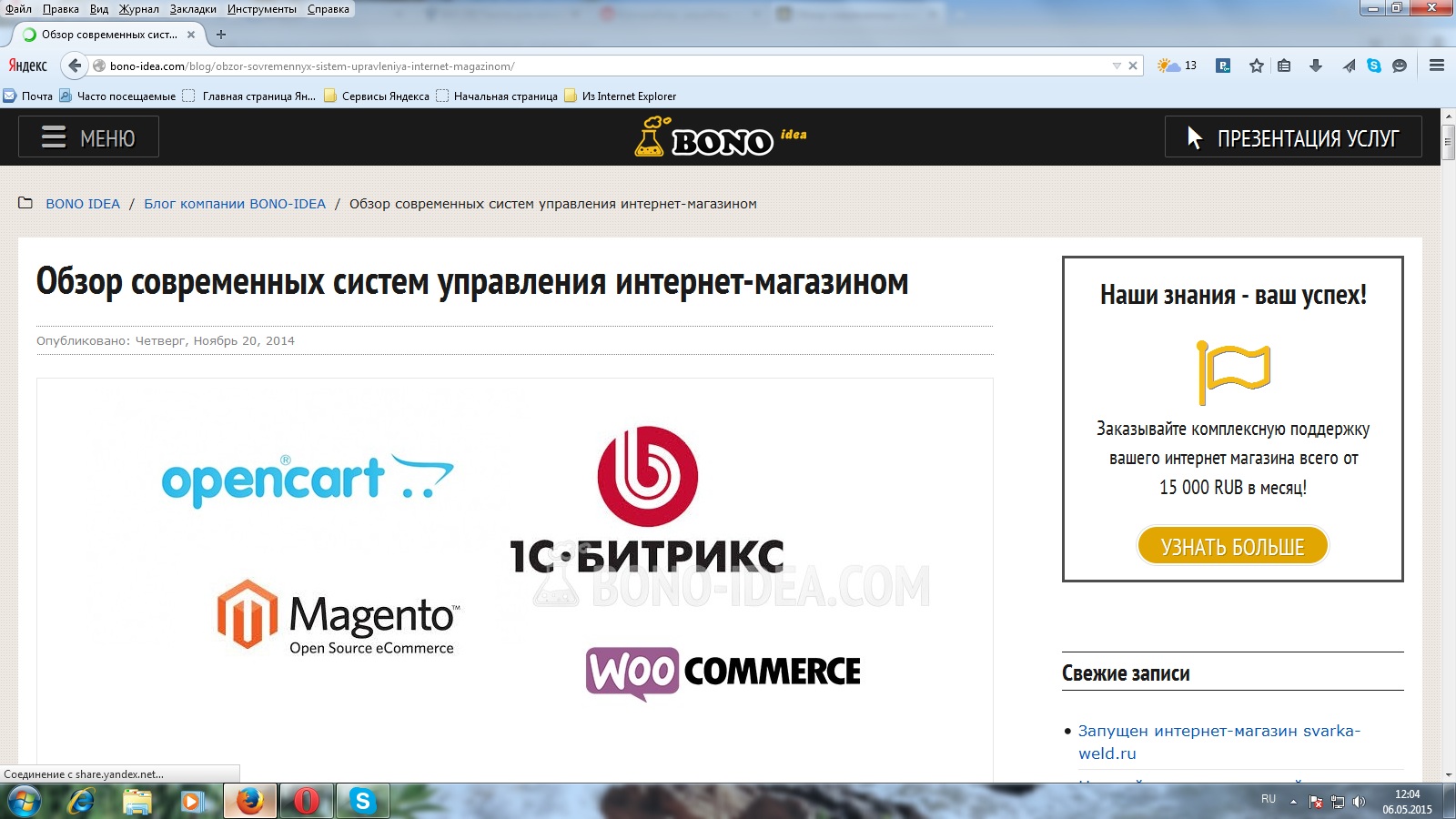The width and height of the screenshot is (1456, 819).
Task: Click the Skype toolbar icon
Action: (x=1374, y=66)
